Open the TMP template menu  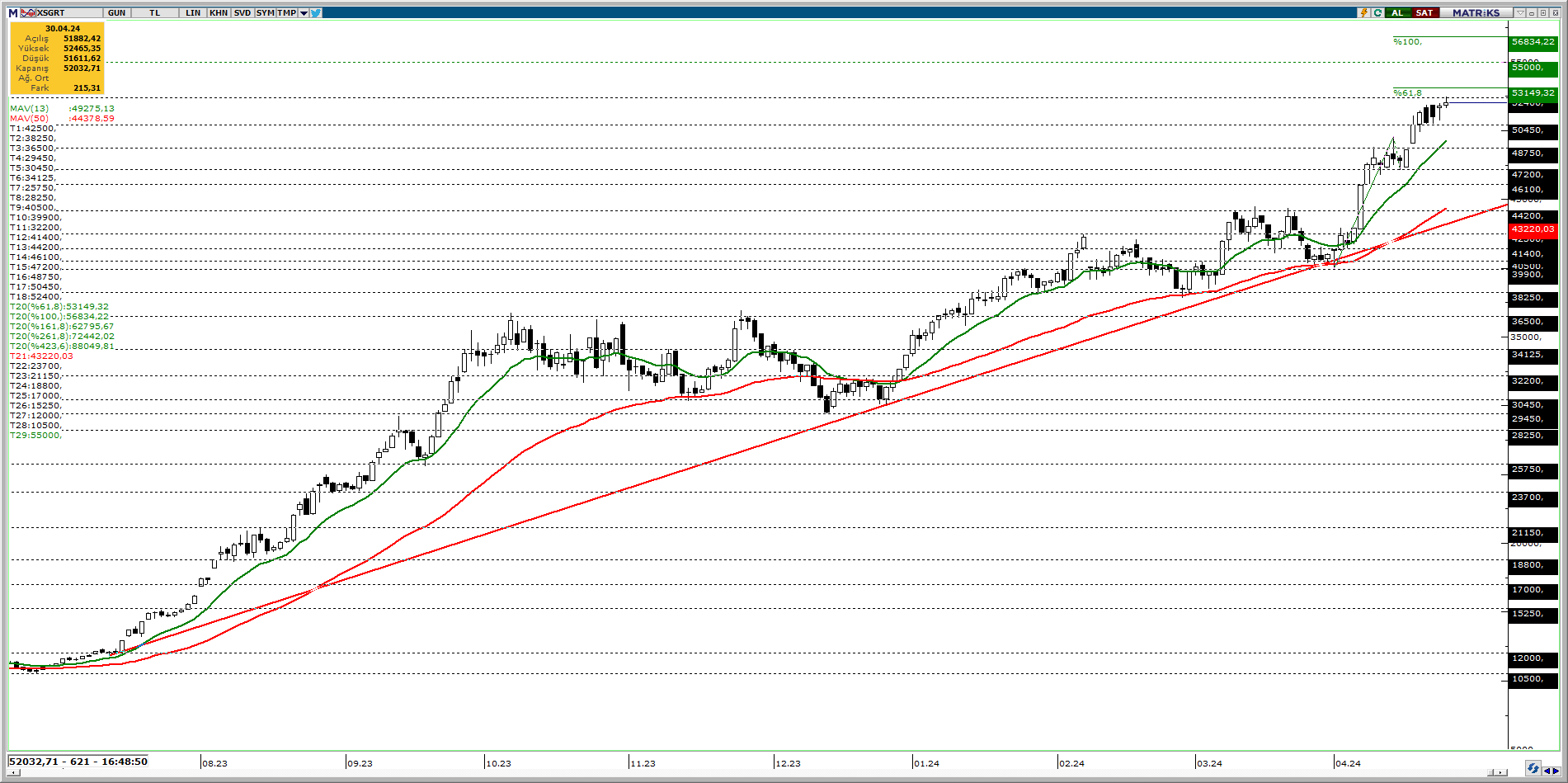point(286,12)
